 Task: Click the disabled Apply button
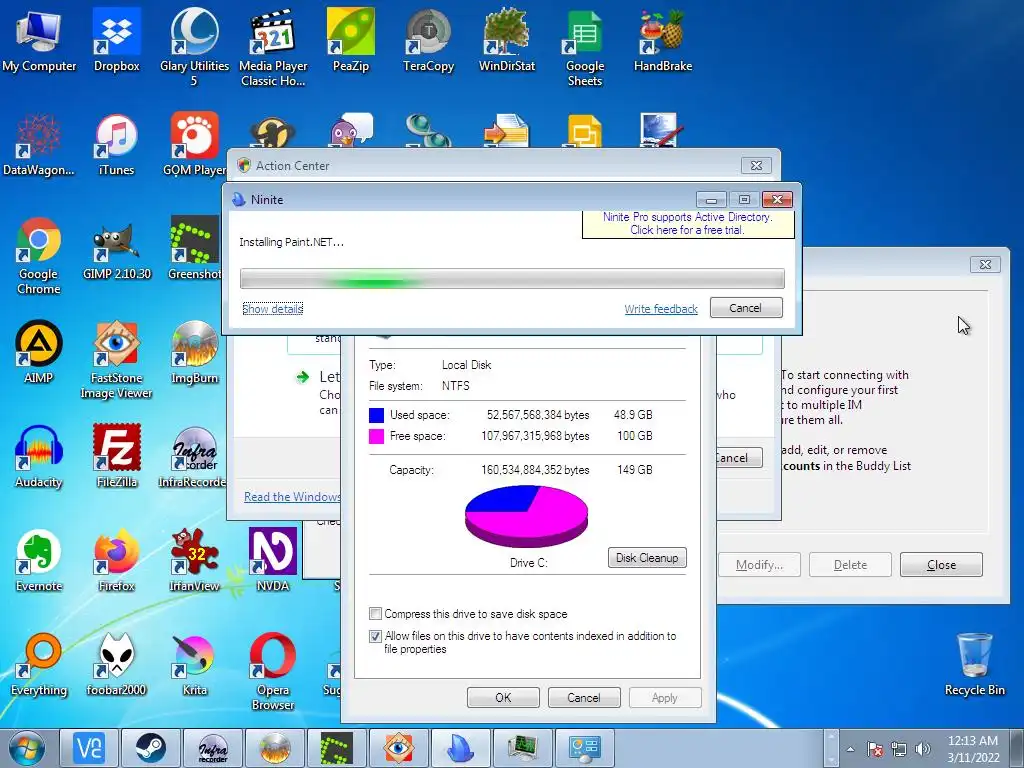[665, 697]
